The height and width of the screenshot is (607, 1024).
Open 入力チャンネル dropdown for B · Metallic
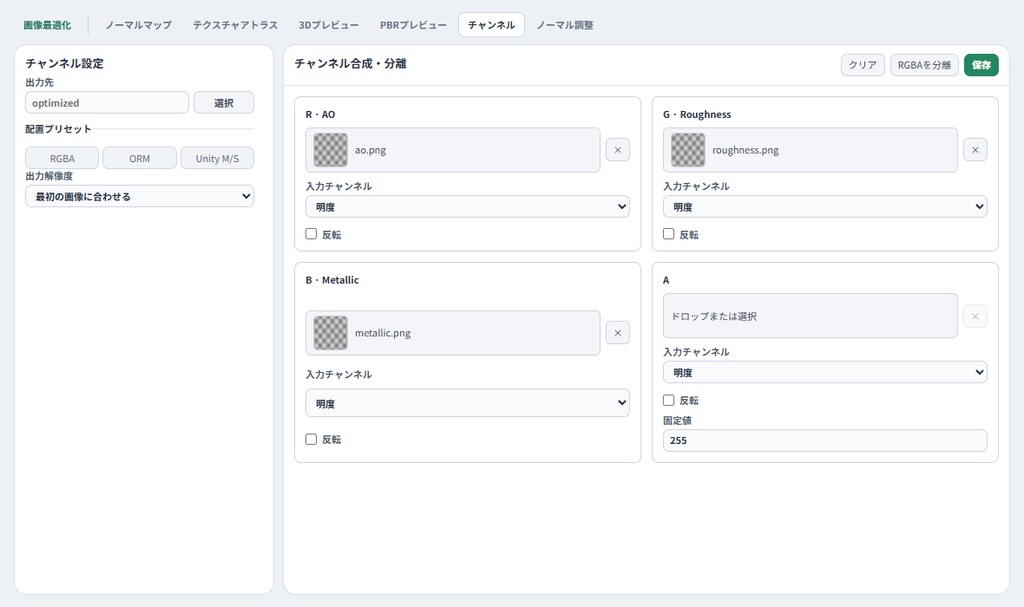coord(468,403)
